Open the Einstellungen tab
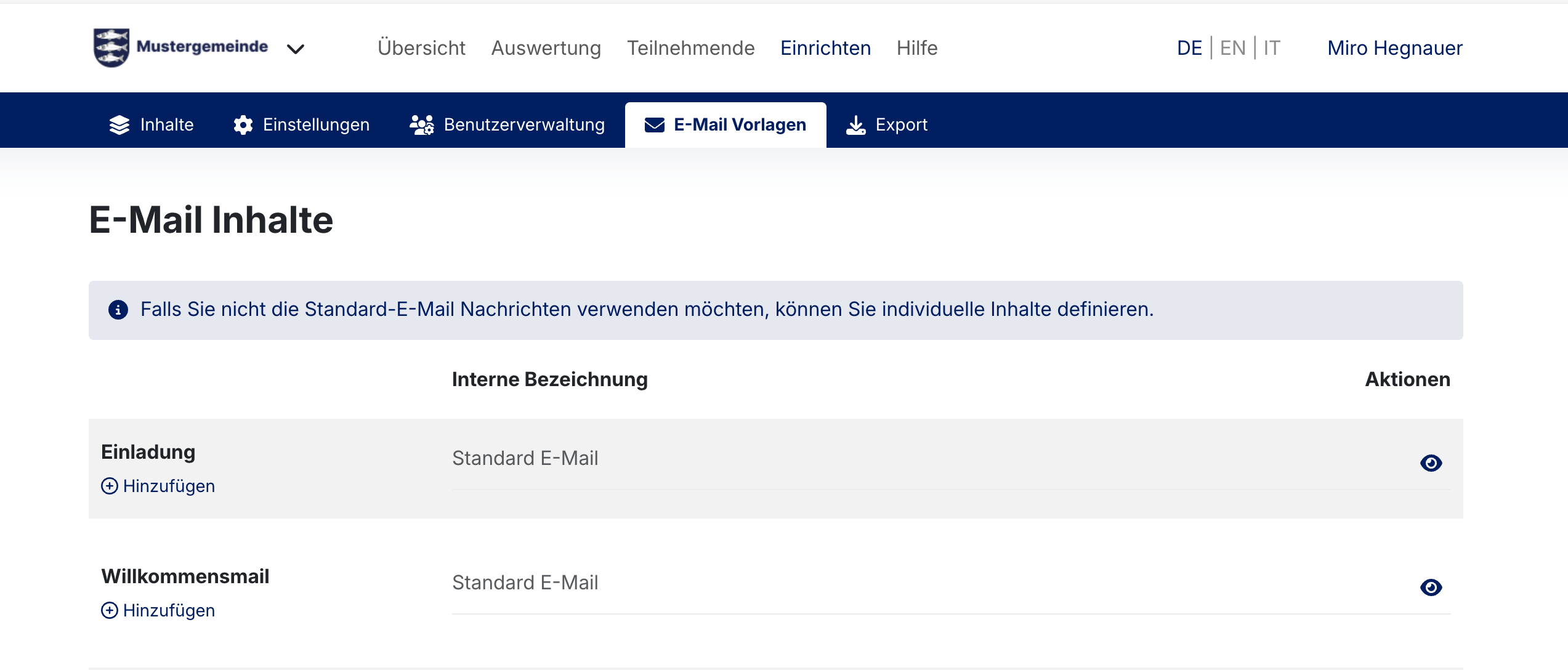The height and width of the screenshot is (670, 1568). coord(302,125)
